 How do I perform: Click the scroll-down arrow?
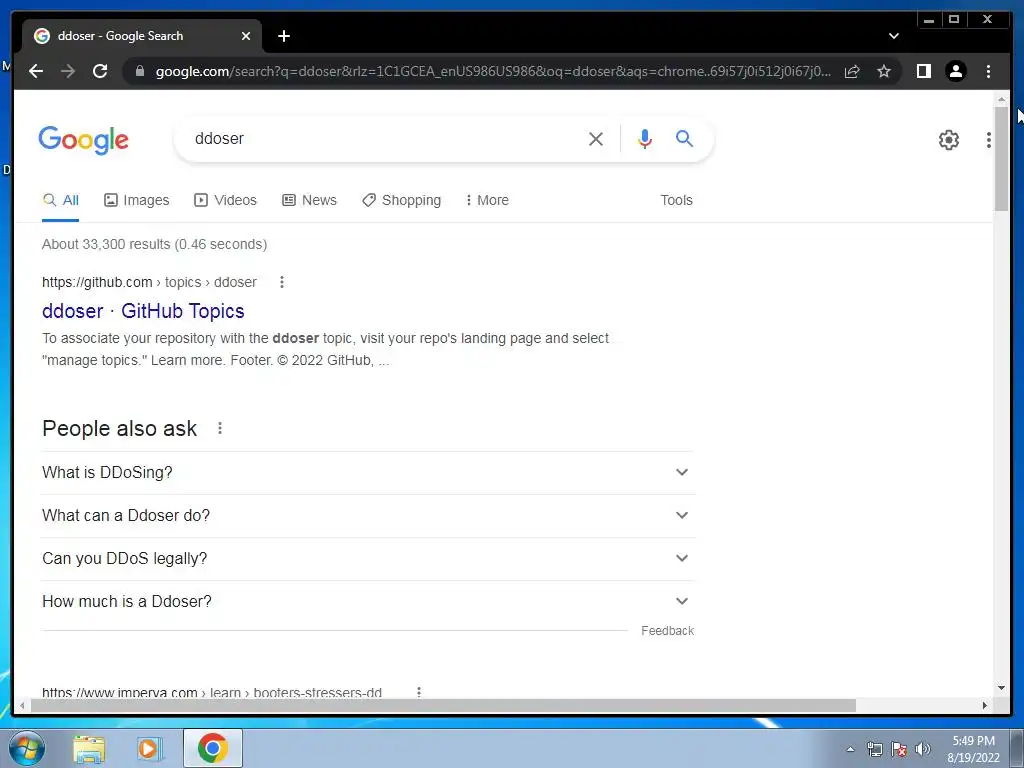click(1001, 688)
